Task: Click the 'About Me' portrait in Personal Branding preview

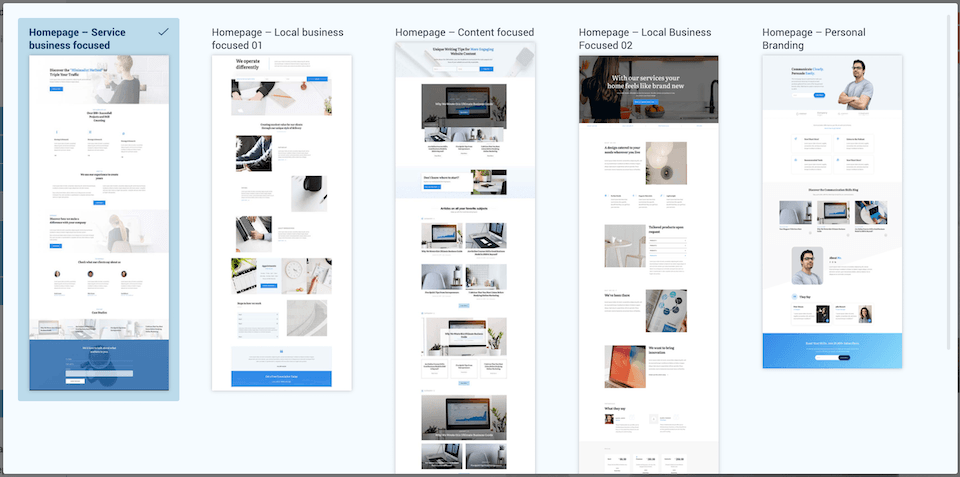Action: 807,266
